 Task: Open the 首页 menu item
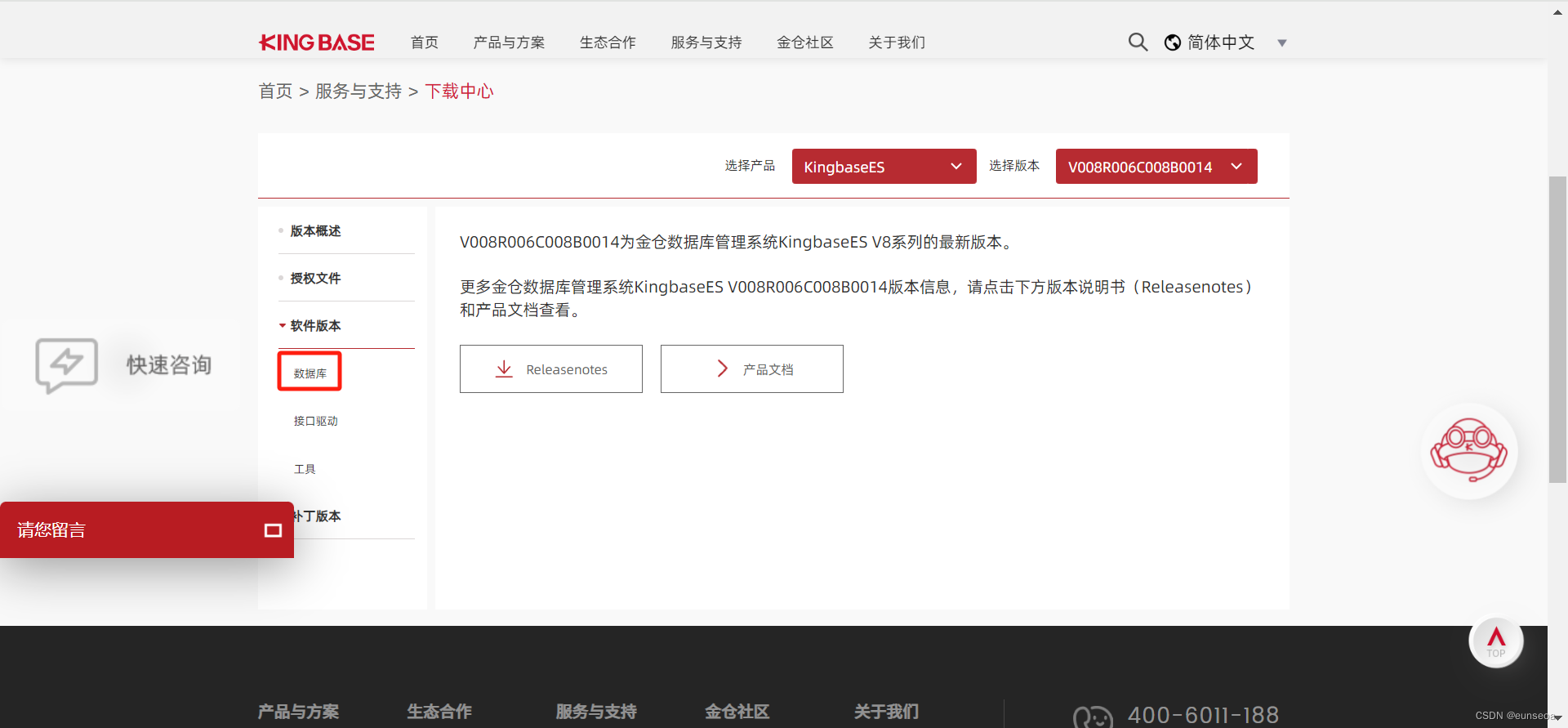(x=425, y=42)
